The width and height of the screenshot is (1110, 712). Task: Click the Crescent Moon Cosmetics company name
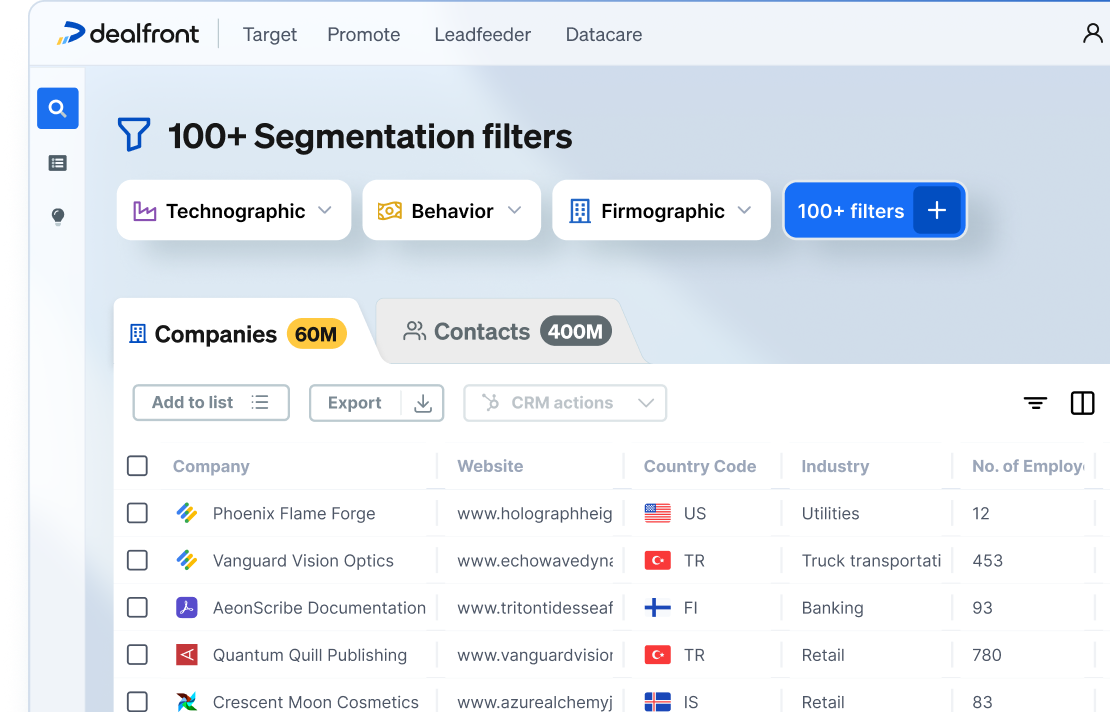(x=316, y=702)
